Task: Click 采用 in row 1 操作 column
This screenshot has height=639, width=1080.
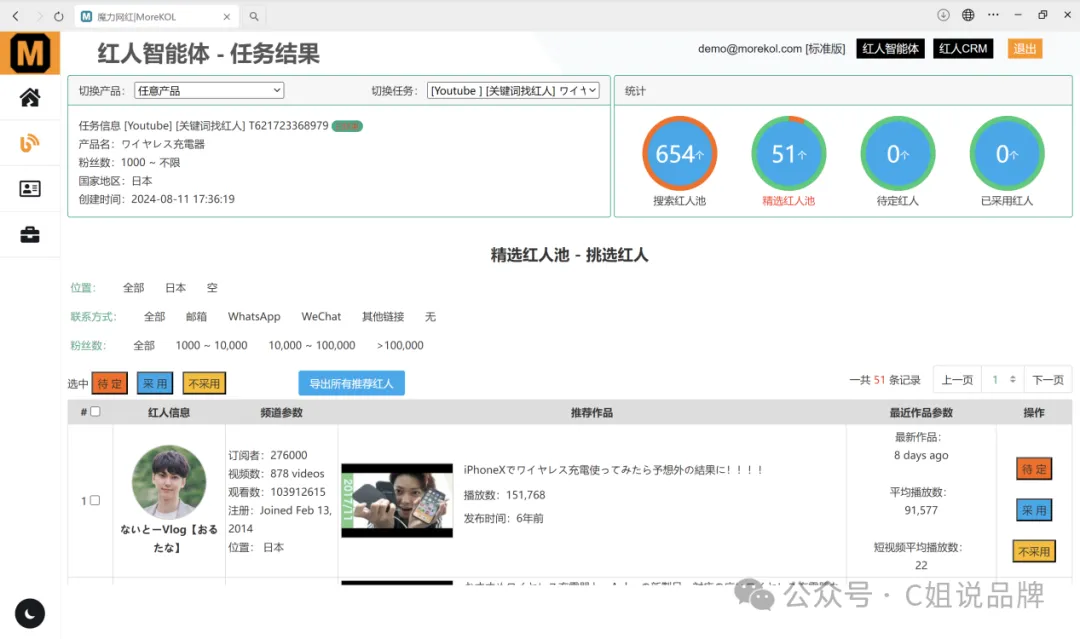Action: point(1034,510)
